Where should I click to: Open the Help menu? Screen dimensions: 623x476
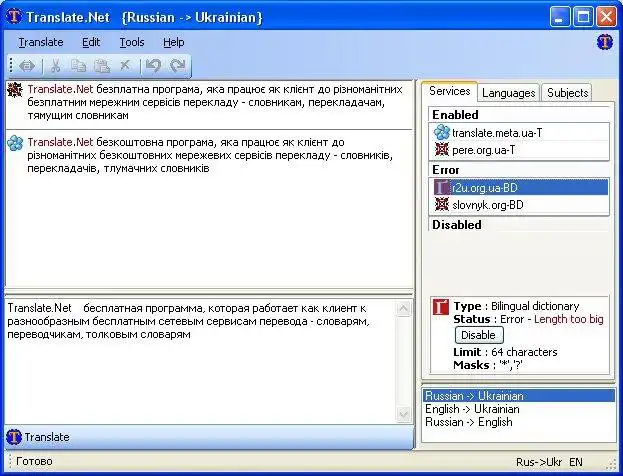click(174, 42)
